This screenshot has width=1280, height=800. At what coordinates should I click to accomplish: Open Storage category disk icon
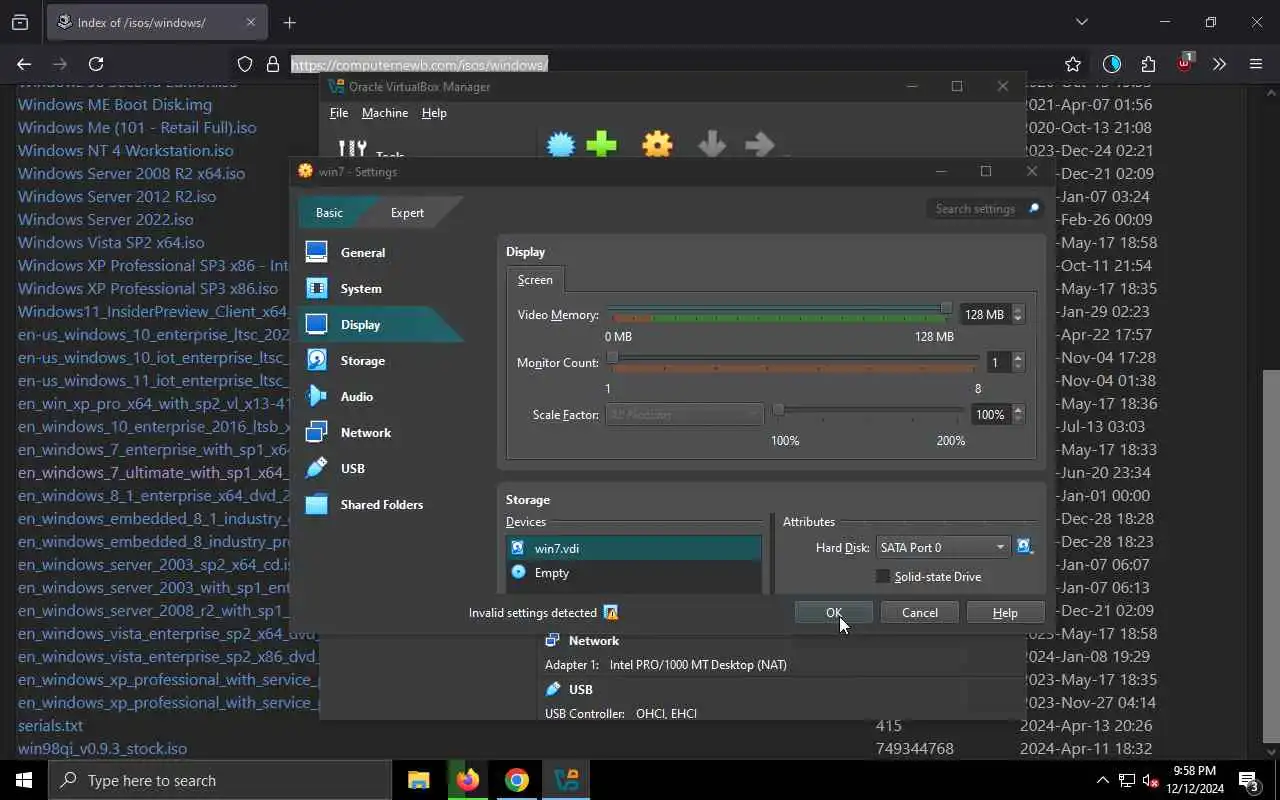[x=316, y=360]
